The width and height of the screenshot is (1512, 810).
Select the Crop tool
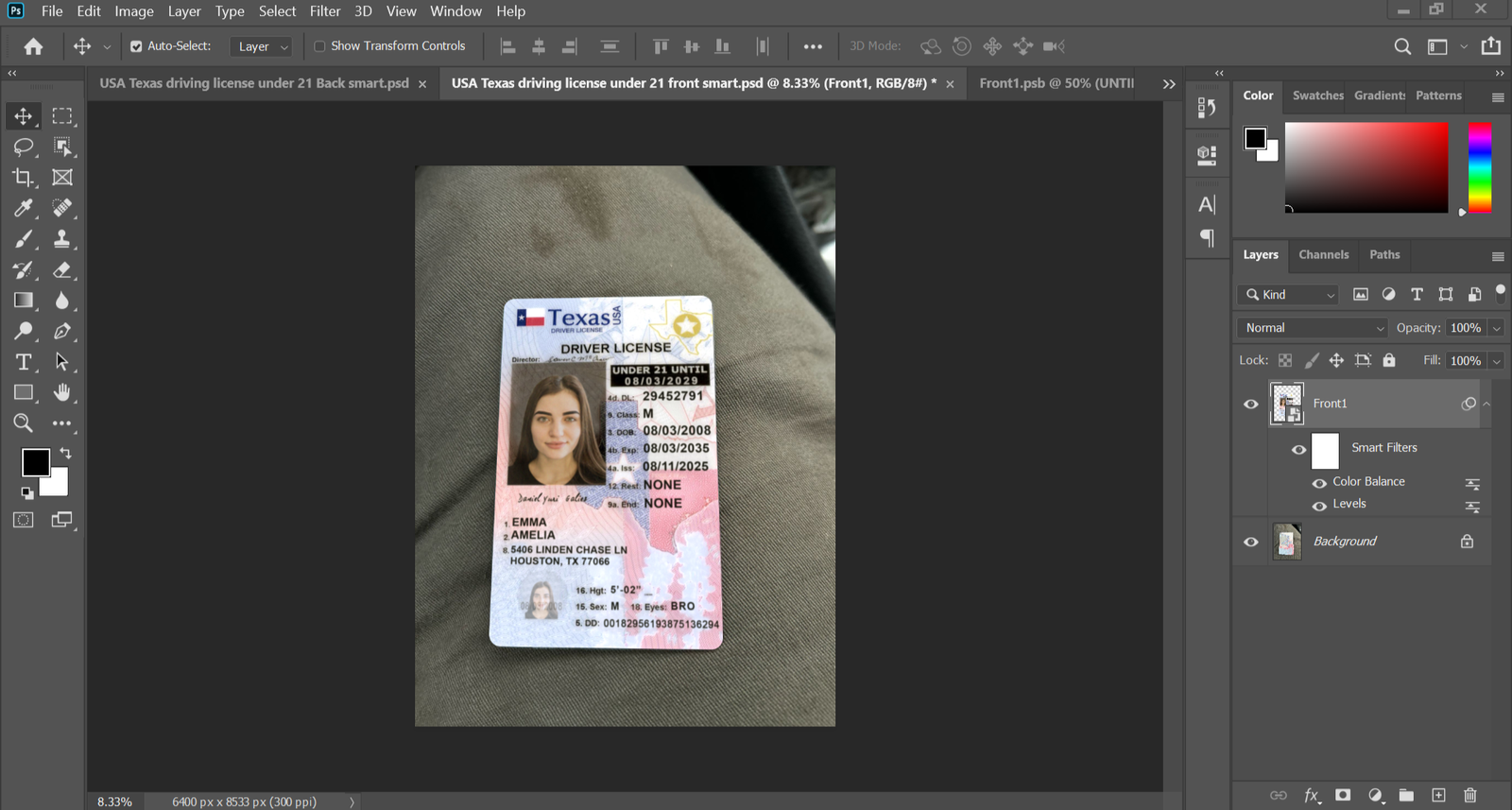[x=23, y=178]
